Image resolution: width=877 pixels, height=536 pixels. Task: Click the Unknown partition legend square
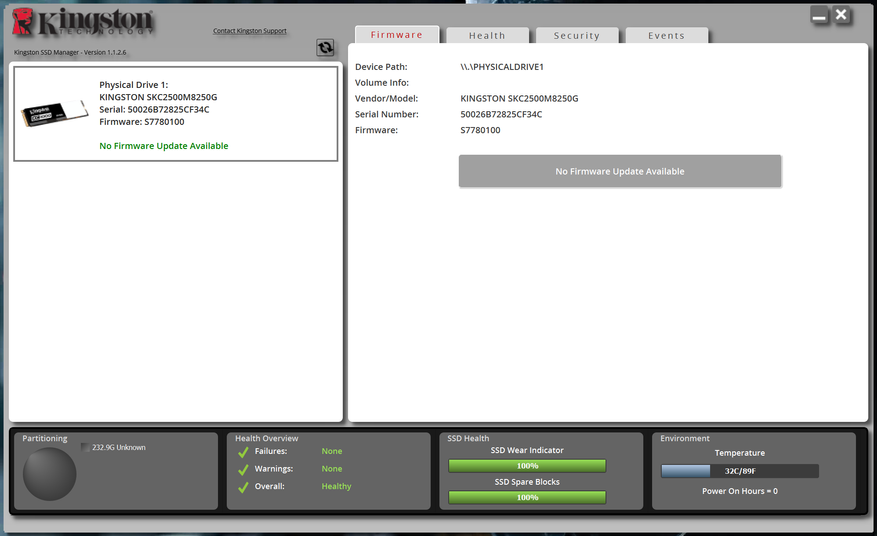85,448
